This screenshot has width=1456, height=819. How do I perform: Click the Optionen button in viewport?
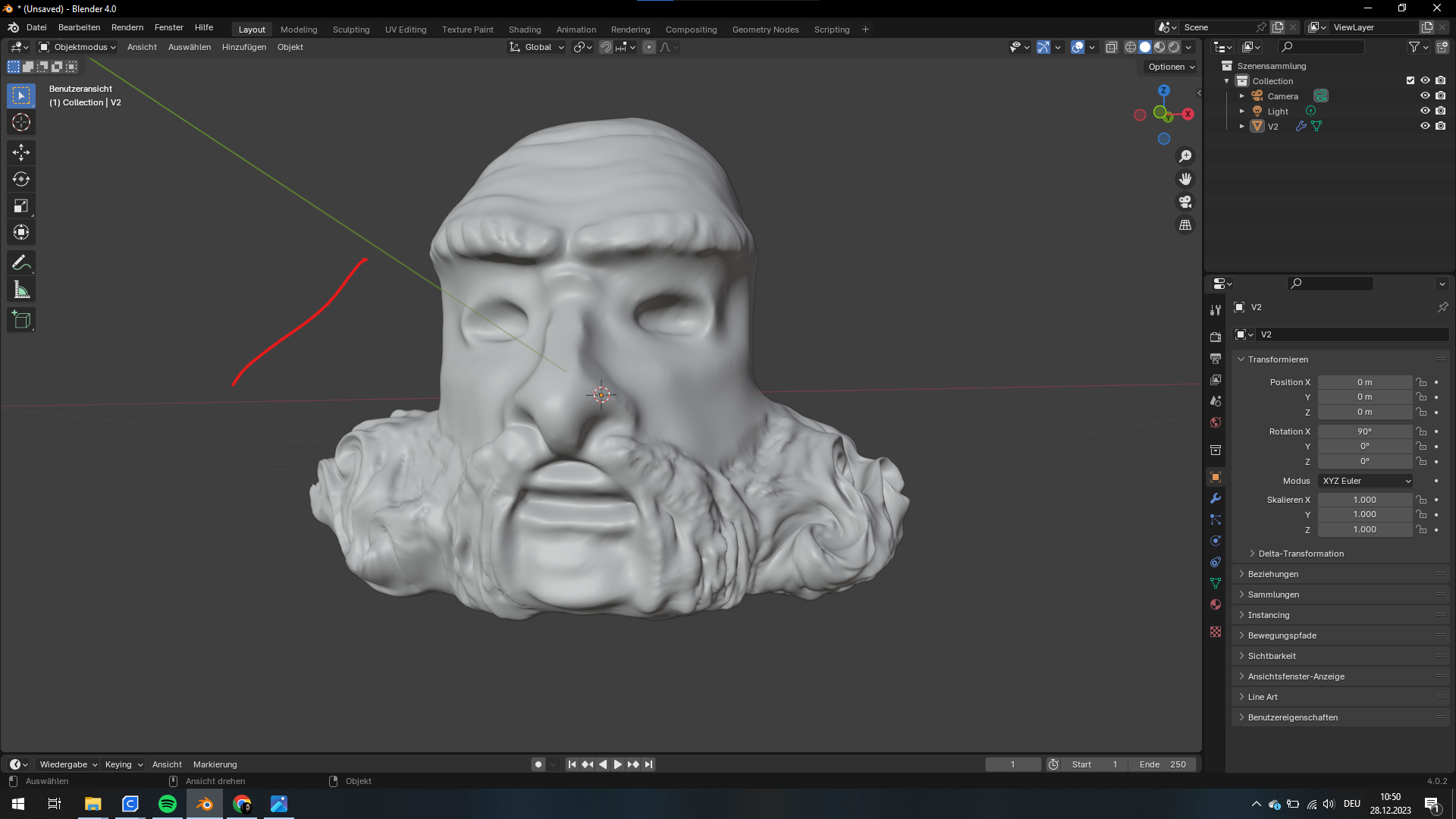1171,67
